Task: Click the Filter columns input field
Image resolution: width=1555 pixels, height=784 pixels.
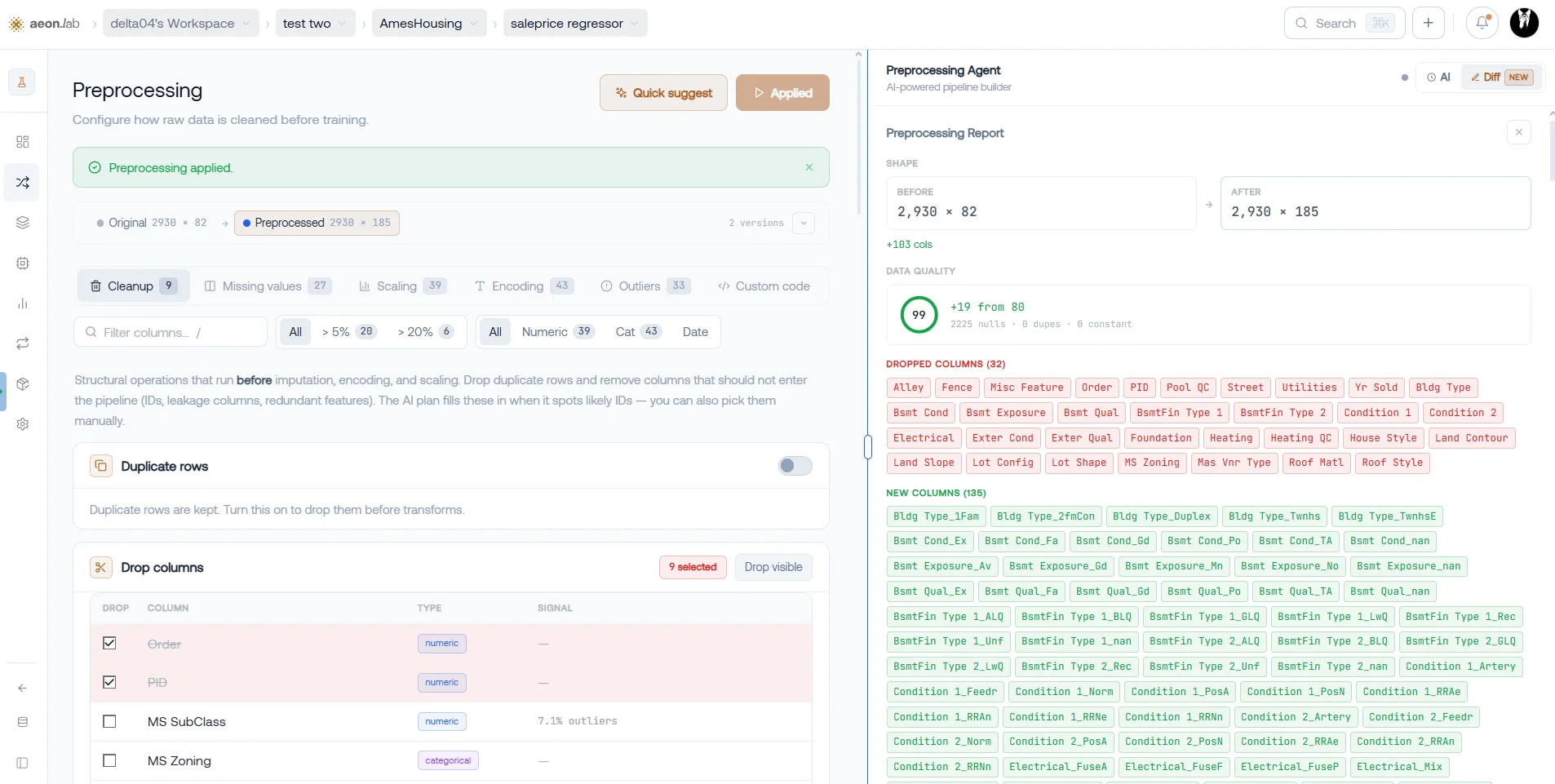Action: [171, 332]
